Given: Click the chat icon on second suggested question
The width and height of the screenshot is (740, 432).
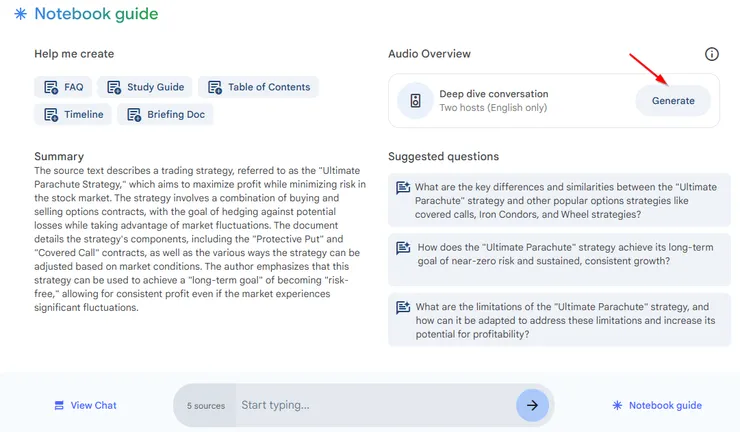Looking at the screenshot, I should [x=403, y=247].
